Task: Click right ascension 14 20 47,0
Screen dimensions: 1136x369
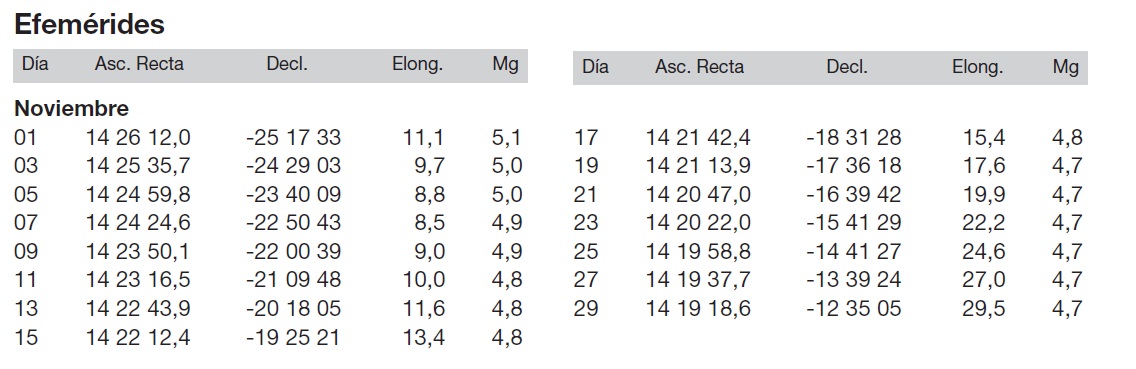Action: [x=698, y=195]
